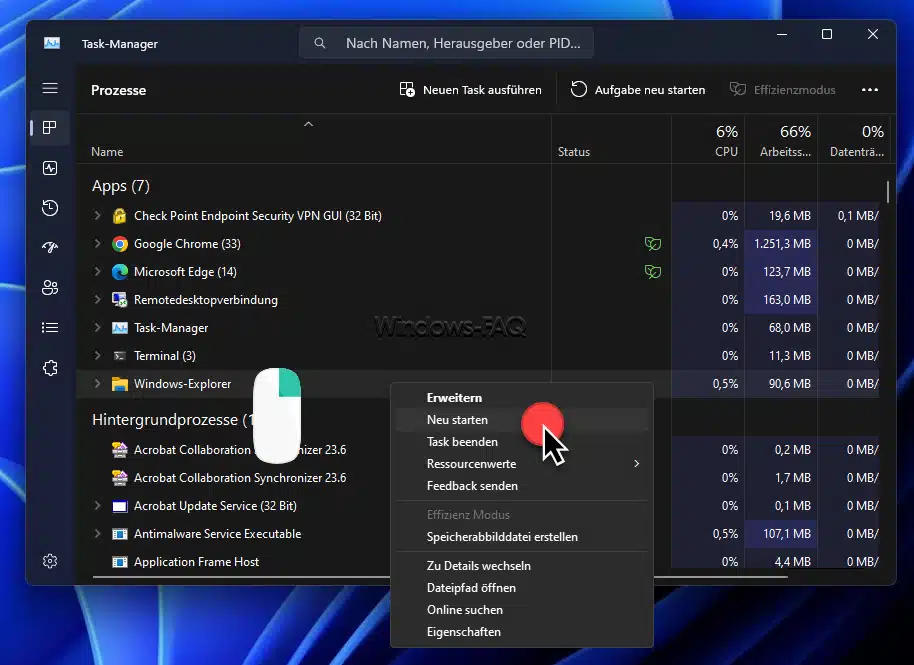Expand the Microsoft Edge process group
The height and width of the screenshot is (665, 914).
pyautogui.click(x=97, y=272)
